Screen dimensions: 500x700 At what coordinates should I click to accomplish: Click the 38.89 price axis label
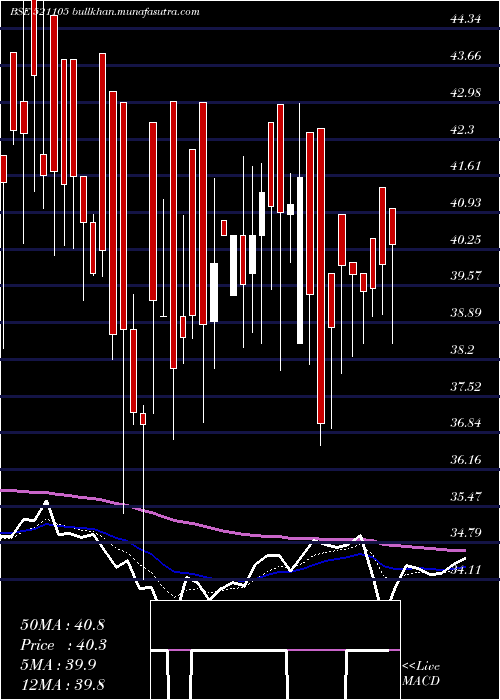(467, 312)
